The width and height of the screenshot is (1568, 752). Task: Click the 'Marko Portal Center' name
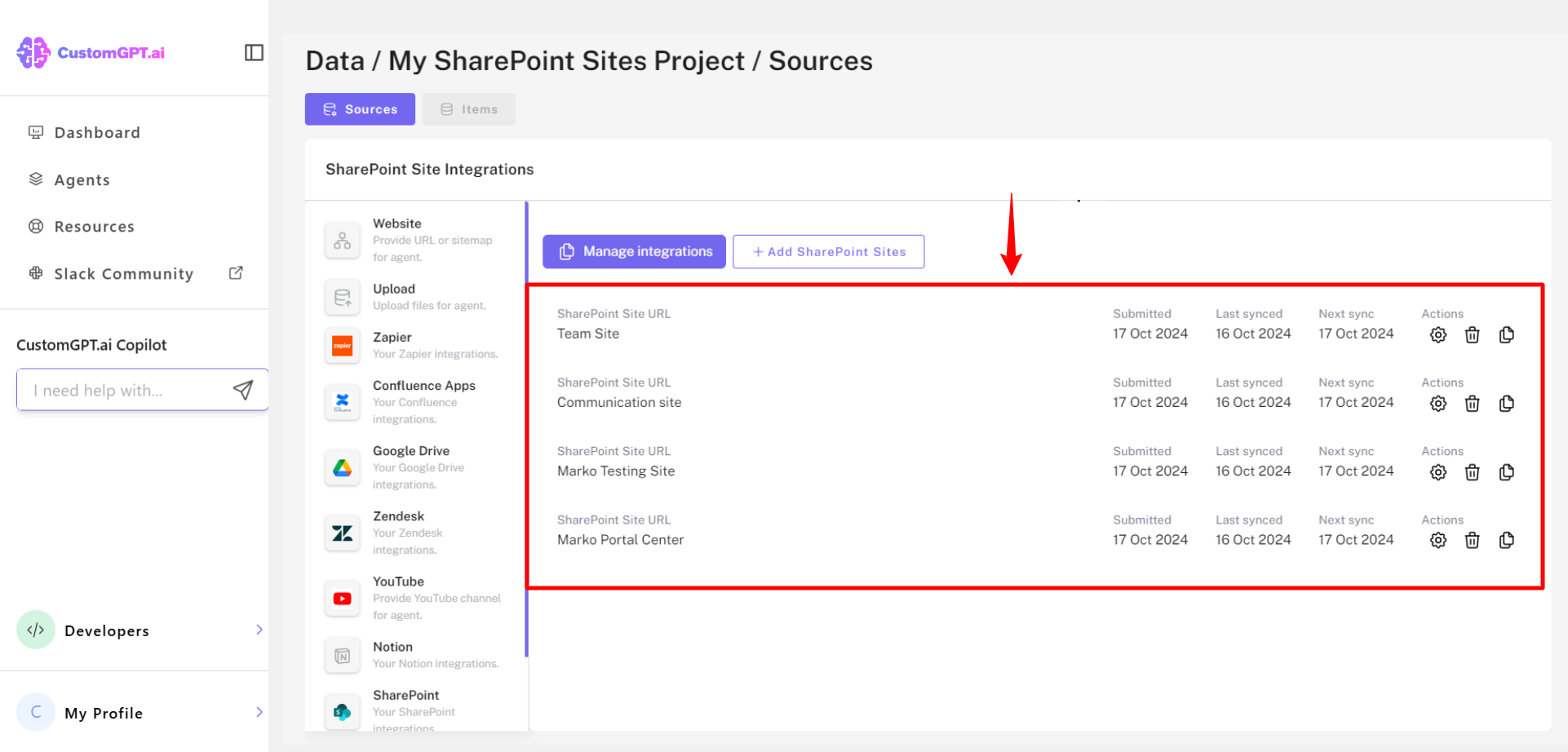pyautogui.click(x=620, y=539)
